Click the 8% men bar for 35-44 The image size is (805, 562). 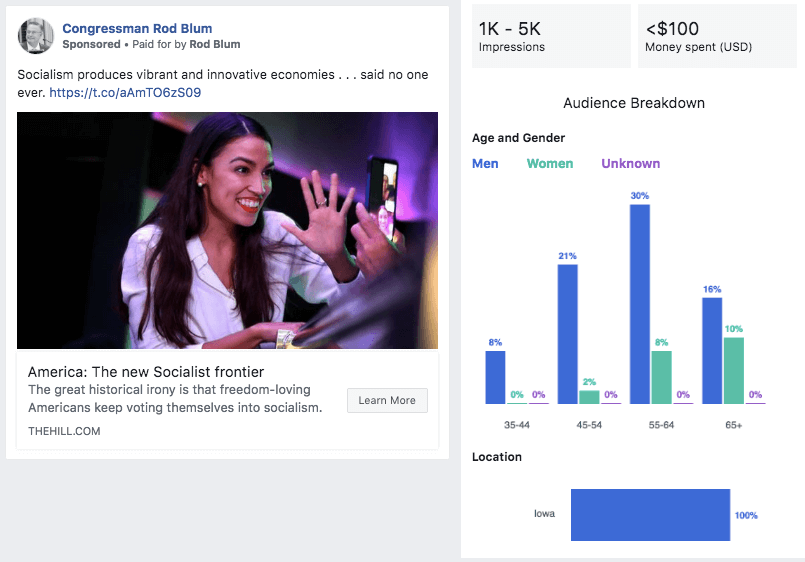pyautogui.click(x=495, y=377)
